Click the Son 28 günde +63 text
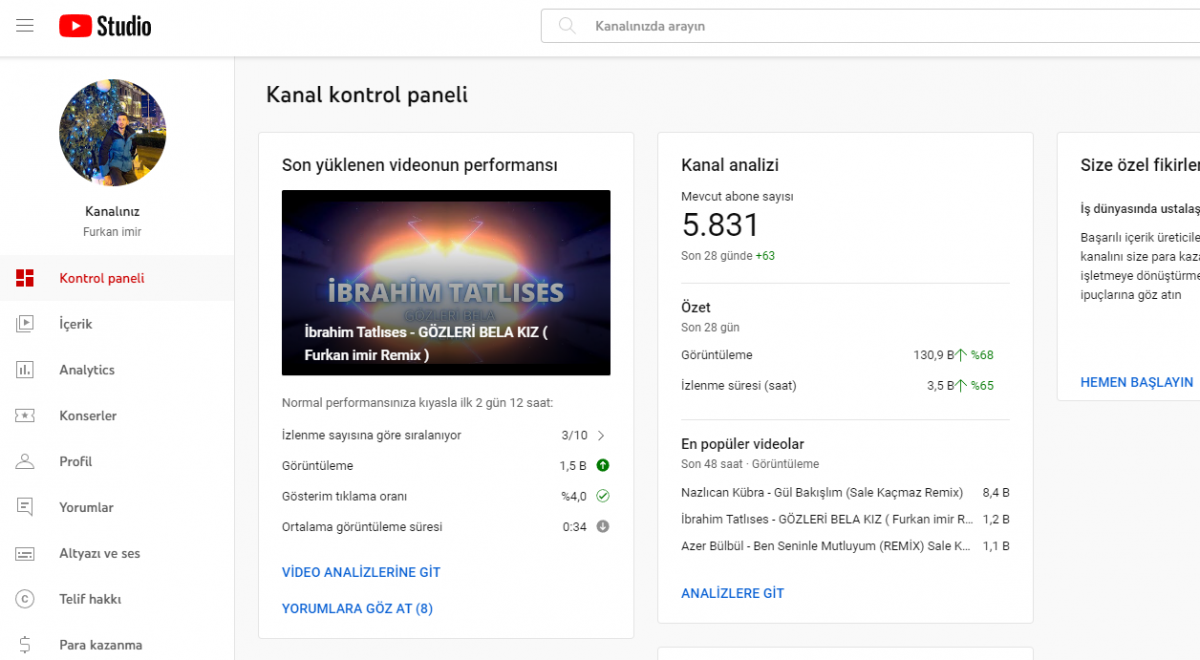The height and width of the screenshot is (660, 1200). coord(728,256)
